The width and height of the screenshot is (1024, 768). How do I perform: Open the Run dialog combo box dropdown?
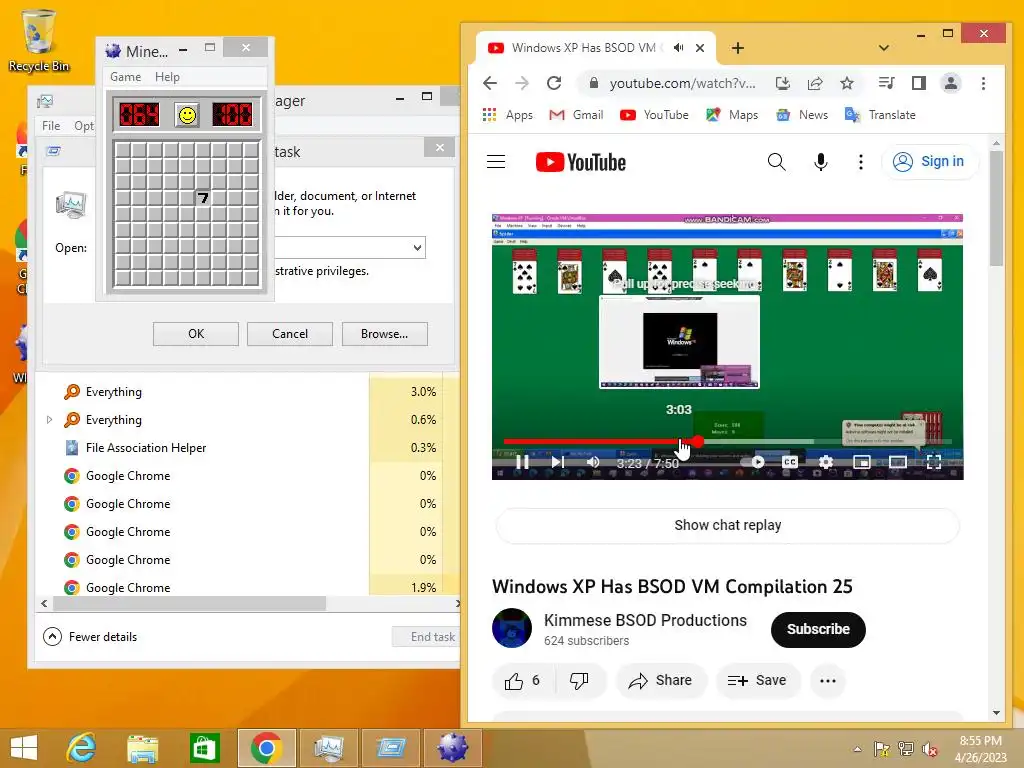(x=417, y=248)
